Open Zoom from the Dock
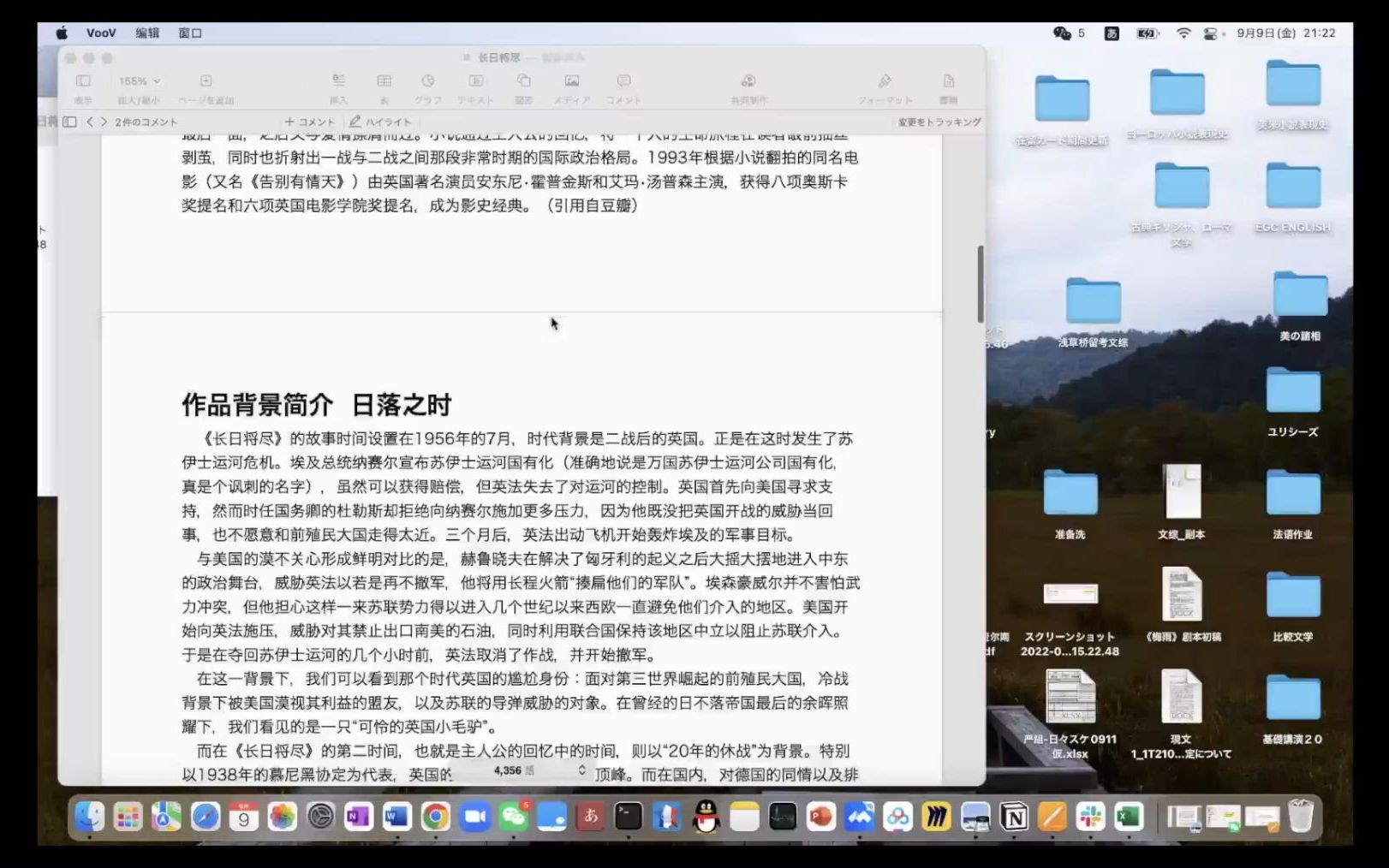This screenshot has height=868, width=1389. click(474, 817)
